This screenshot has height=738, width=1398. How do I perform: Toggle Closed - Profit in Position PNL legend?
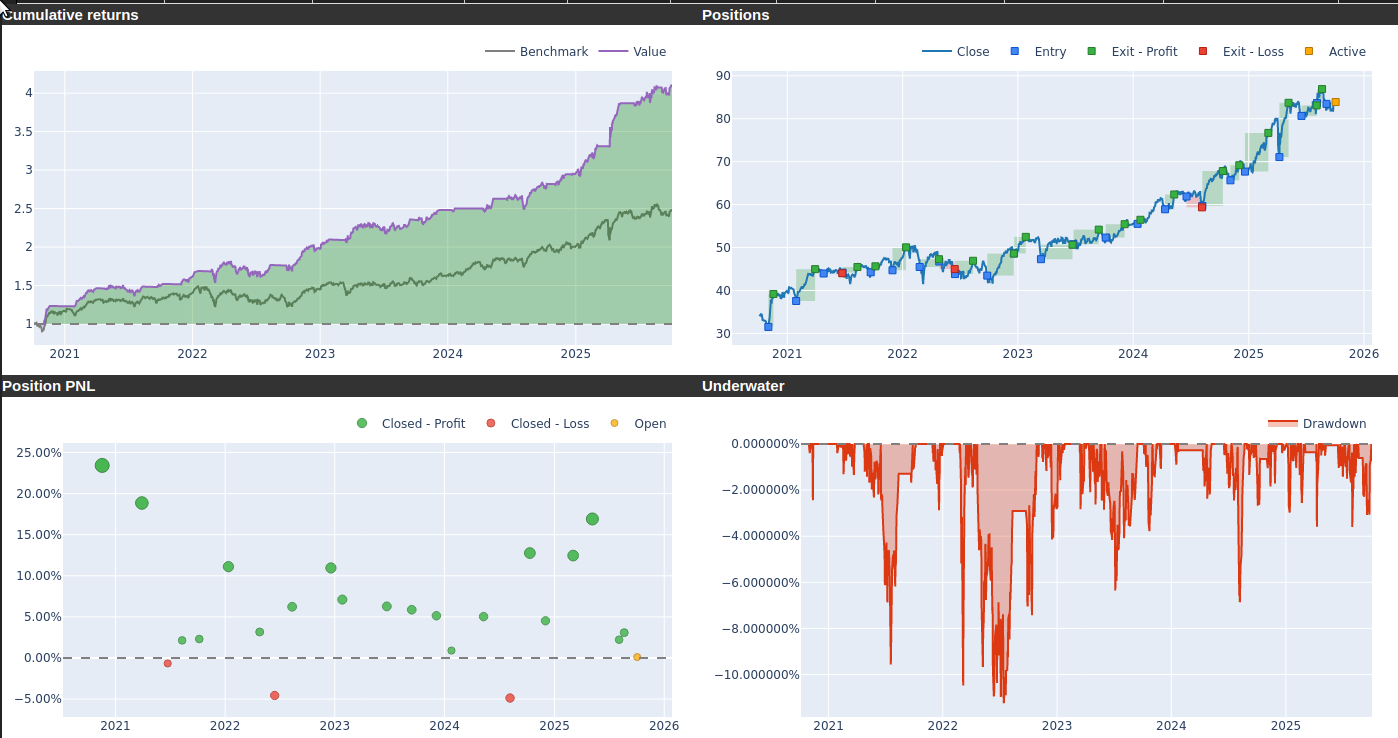362,424
